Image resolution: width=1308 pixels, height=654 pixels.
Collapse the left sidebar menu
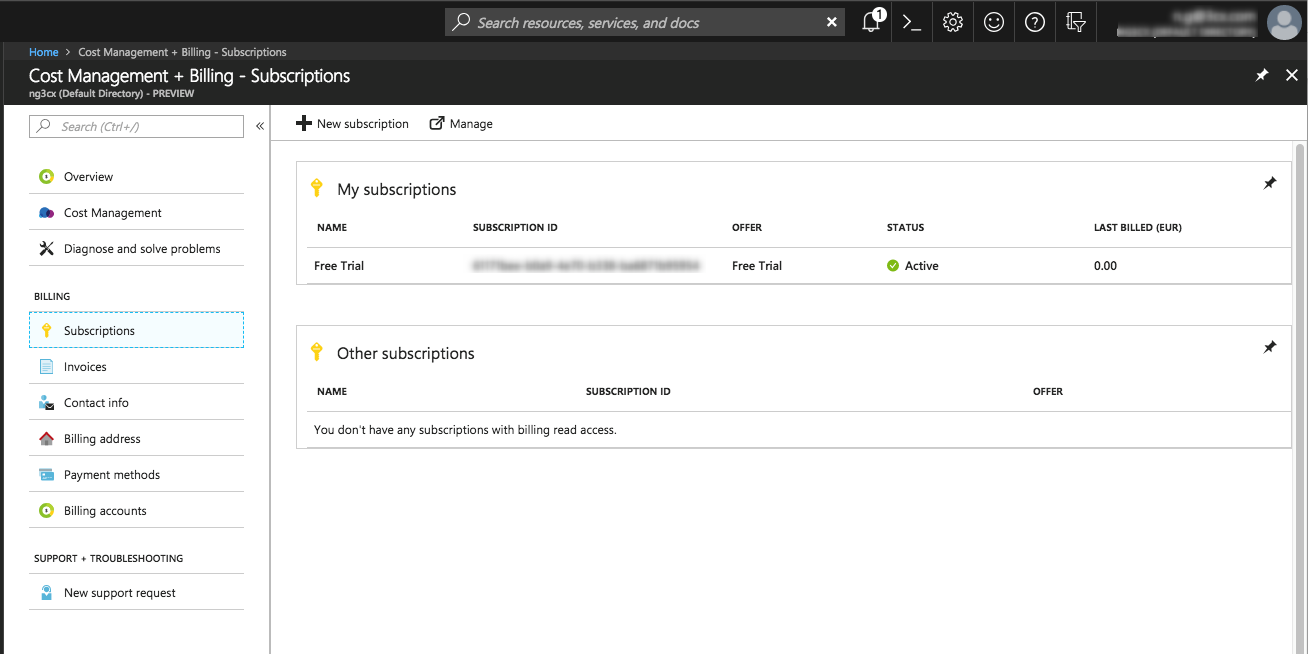pos(260,126)
